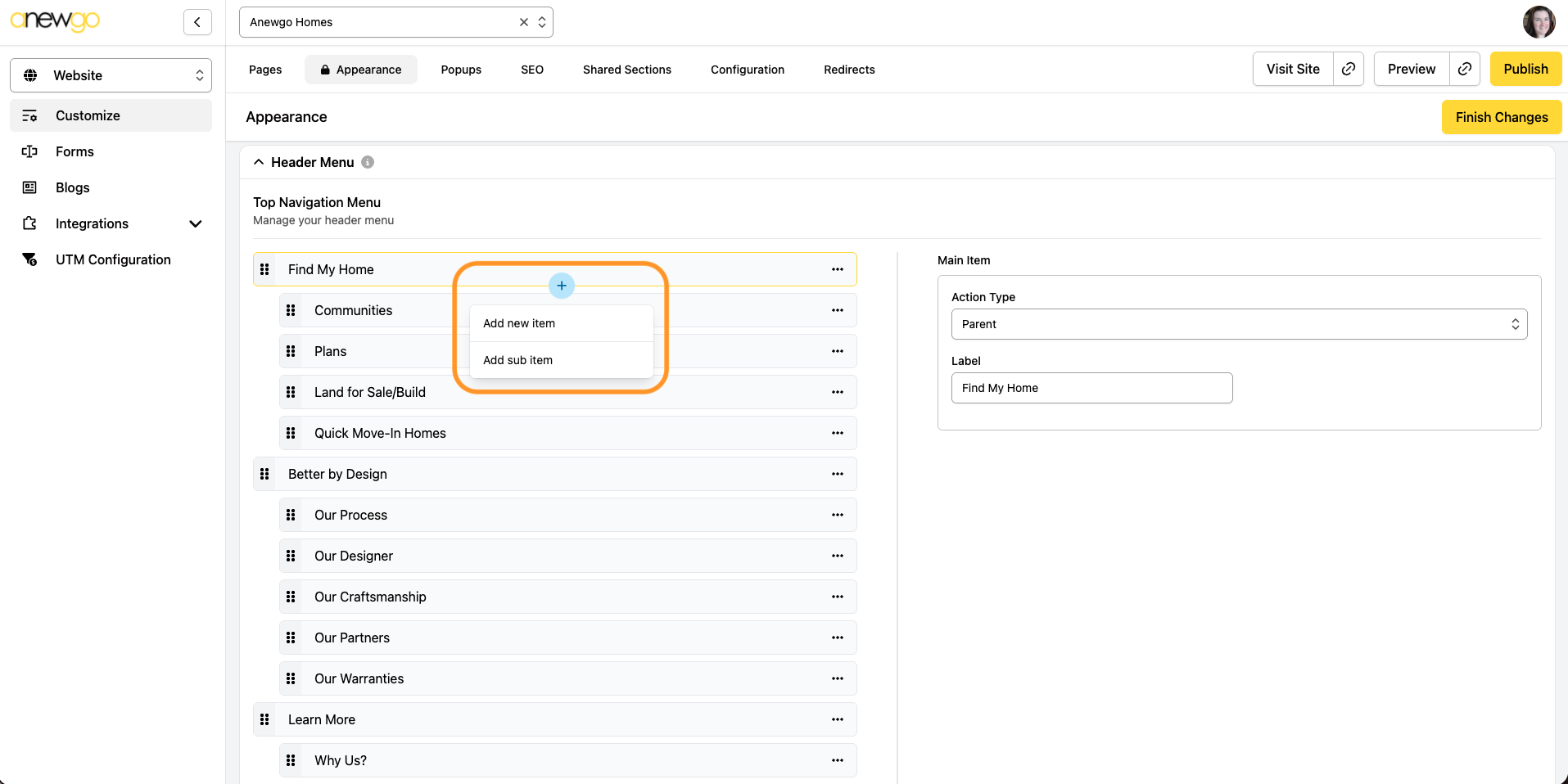Switch to the Shared Sections tab
The height and width of the screenshot is (784, 1568).
pyautogui.click(x=626, y=70)
